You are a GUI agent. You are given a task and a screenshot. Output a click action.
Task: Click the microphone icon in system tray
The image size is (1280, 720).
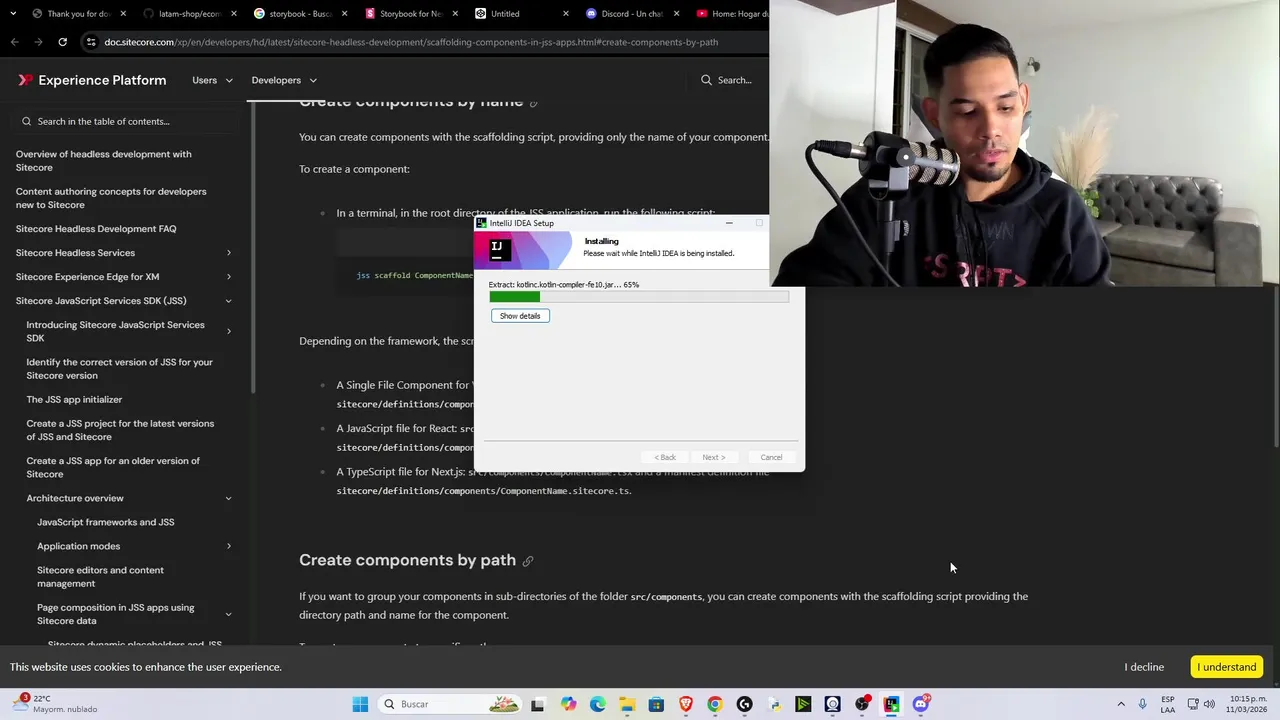[x=1142, y=704]
